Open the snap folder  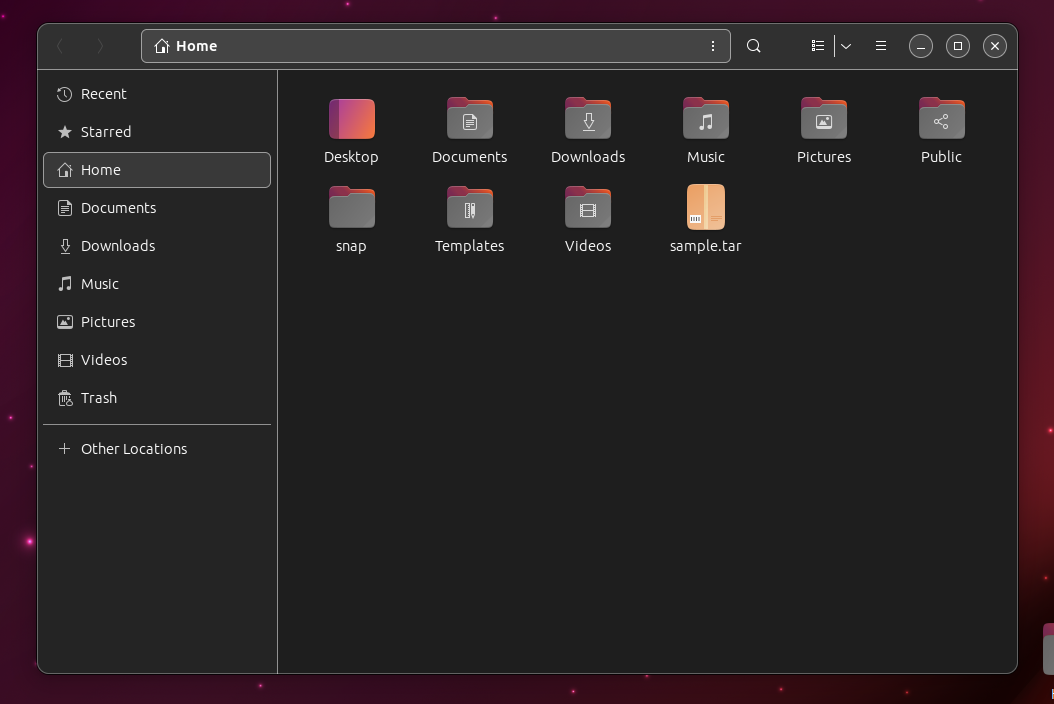pyautogui.click(x=351, y=207)
